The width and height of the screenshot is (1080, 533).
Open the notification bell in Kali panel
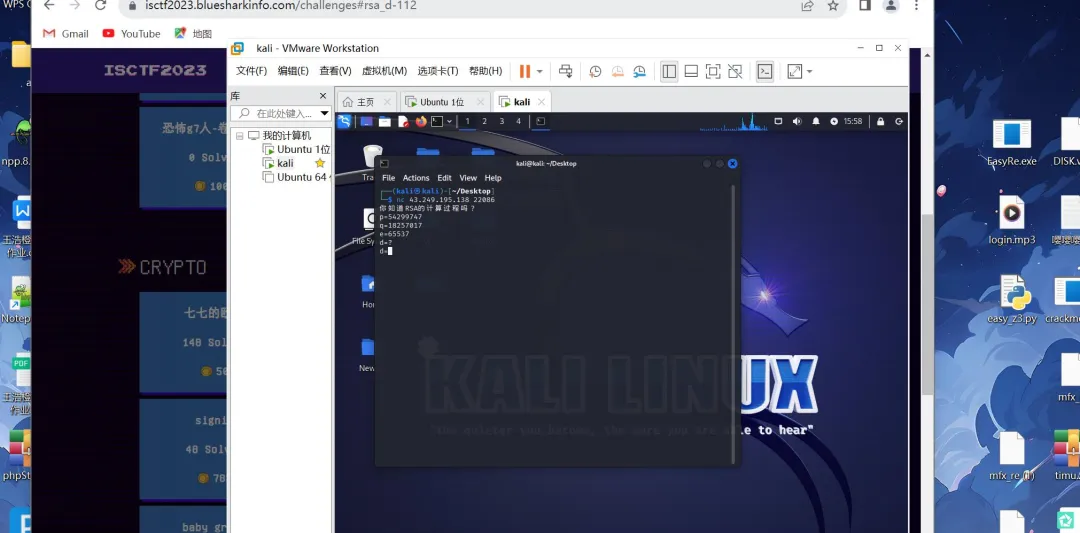pyautogui.click(x=816, y=121)
